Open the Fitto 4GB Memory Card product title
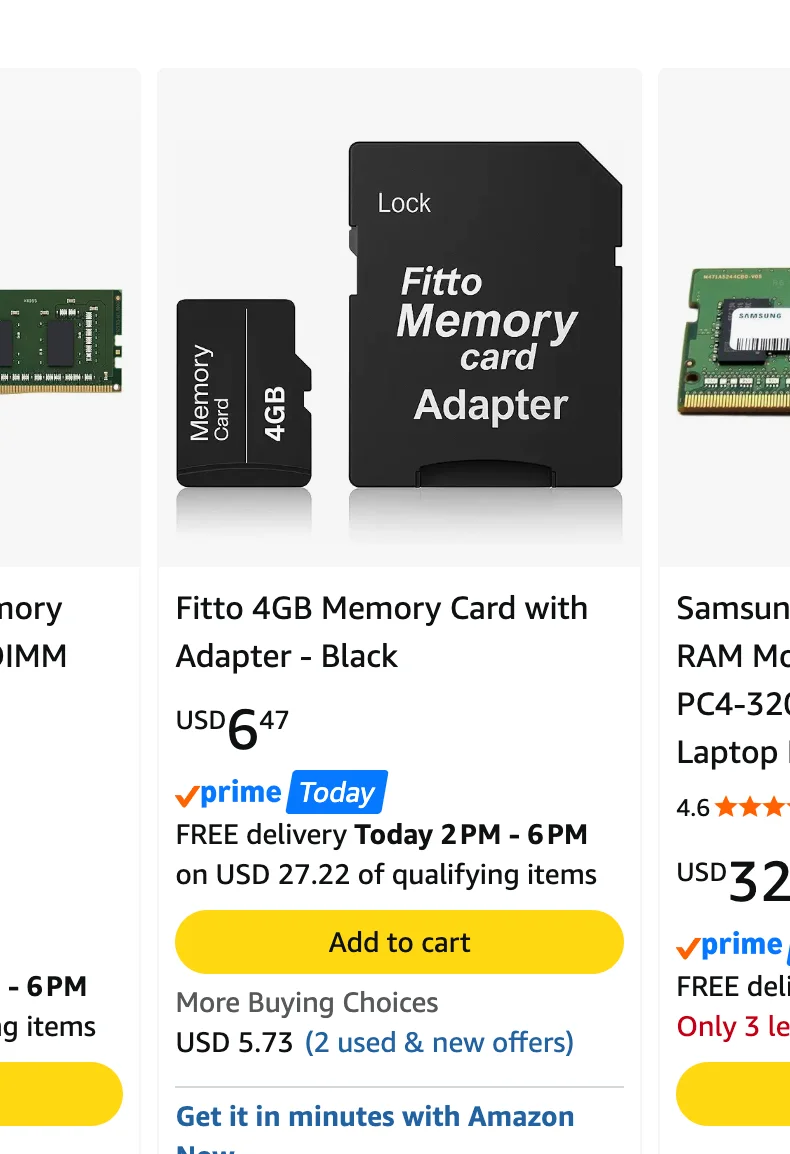The image size is (790, 1154). [x=381, y=632]
